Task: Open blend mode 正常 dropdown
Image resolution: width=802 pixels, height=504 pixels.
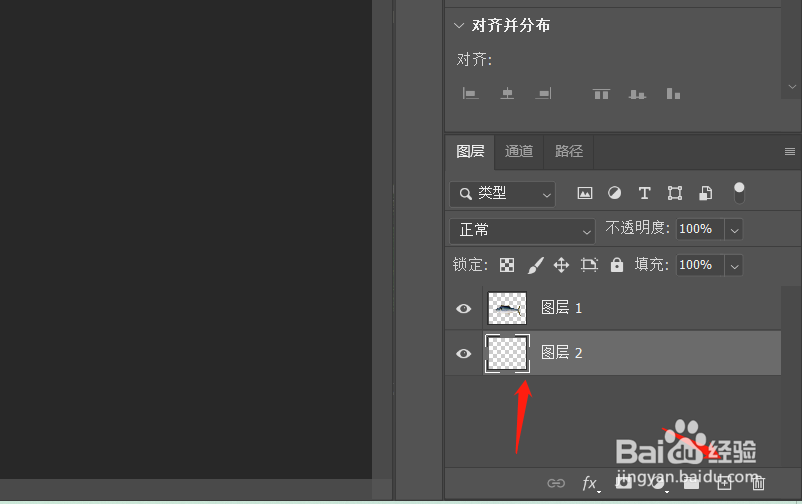Action: click(x=522, y=231)
